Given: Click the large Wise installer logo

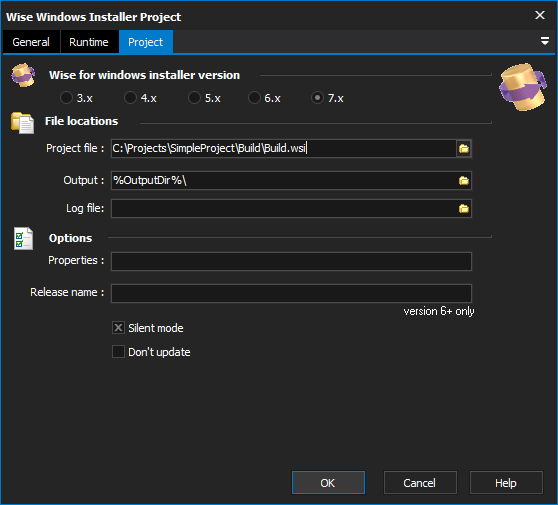Looking at the screenshot, I should 522,87.
